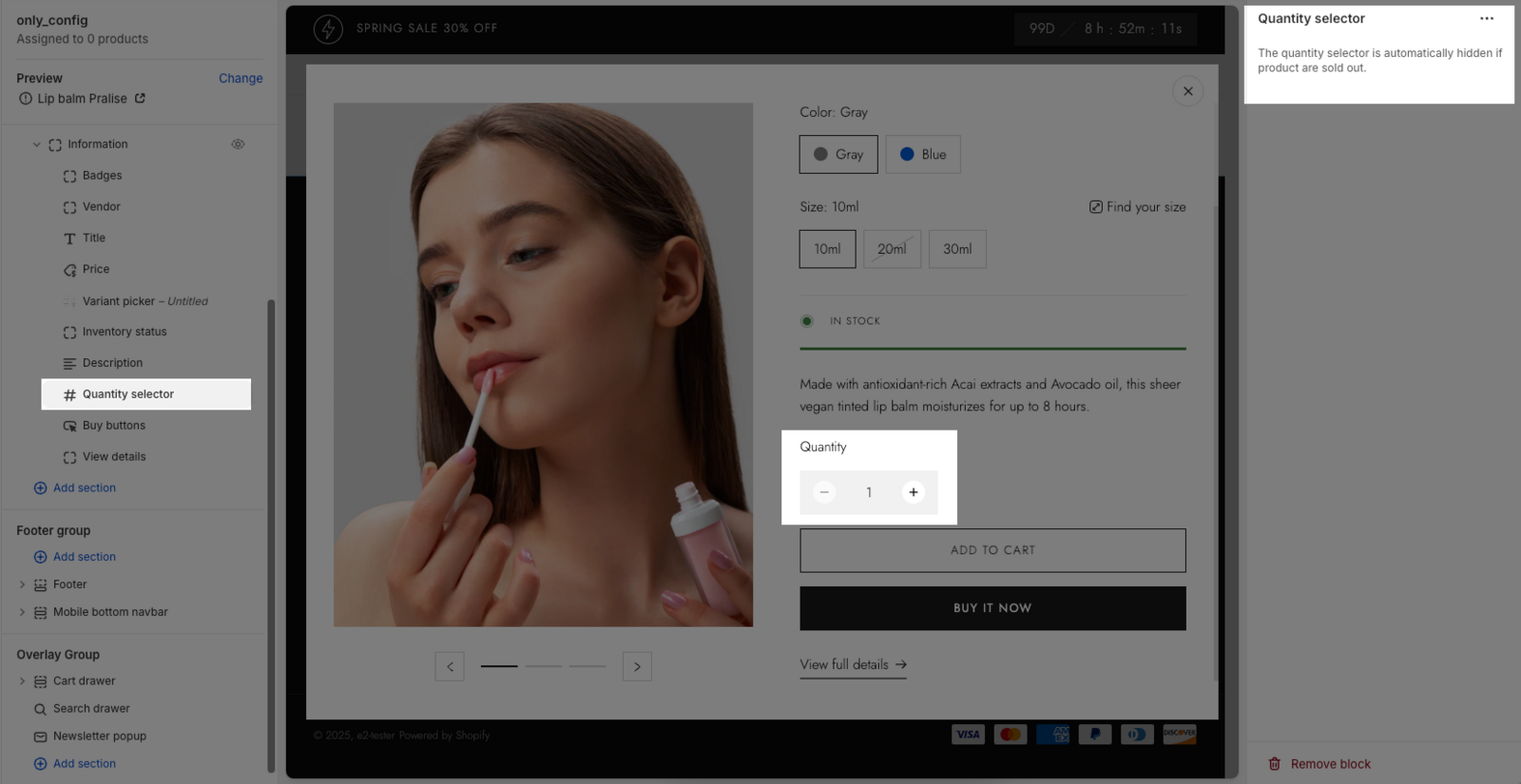Toggle visibility eye for Information block

click(238, 144)
